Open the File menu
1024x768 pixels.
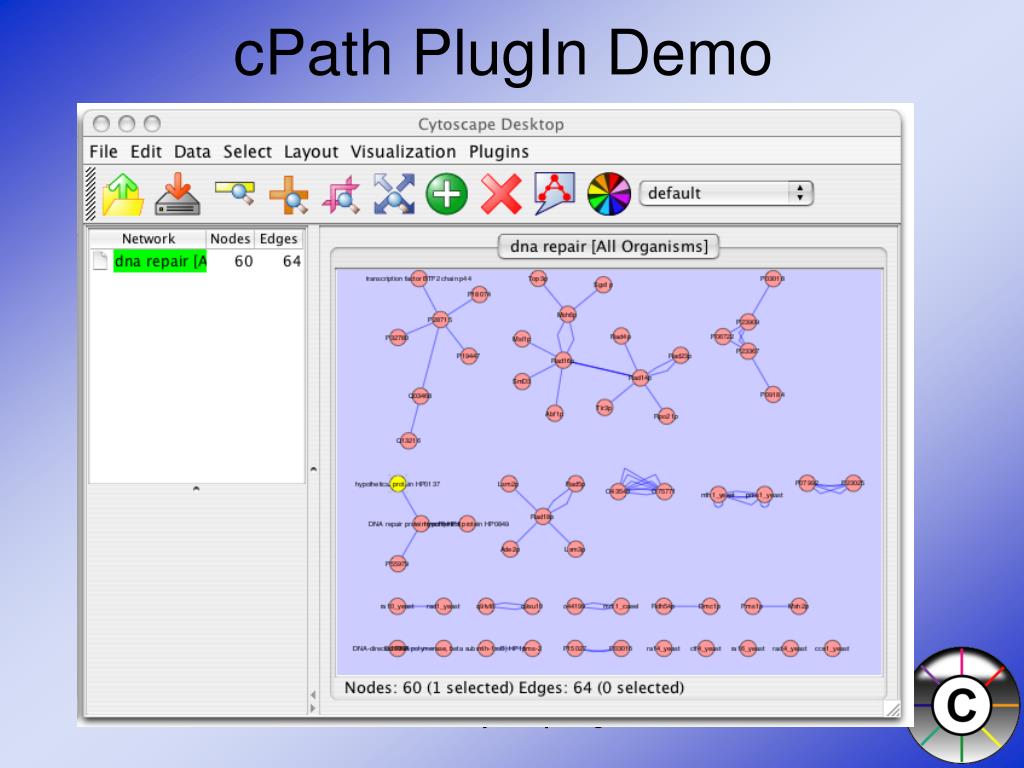pyautogui.click(x=103, y=152)
